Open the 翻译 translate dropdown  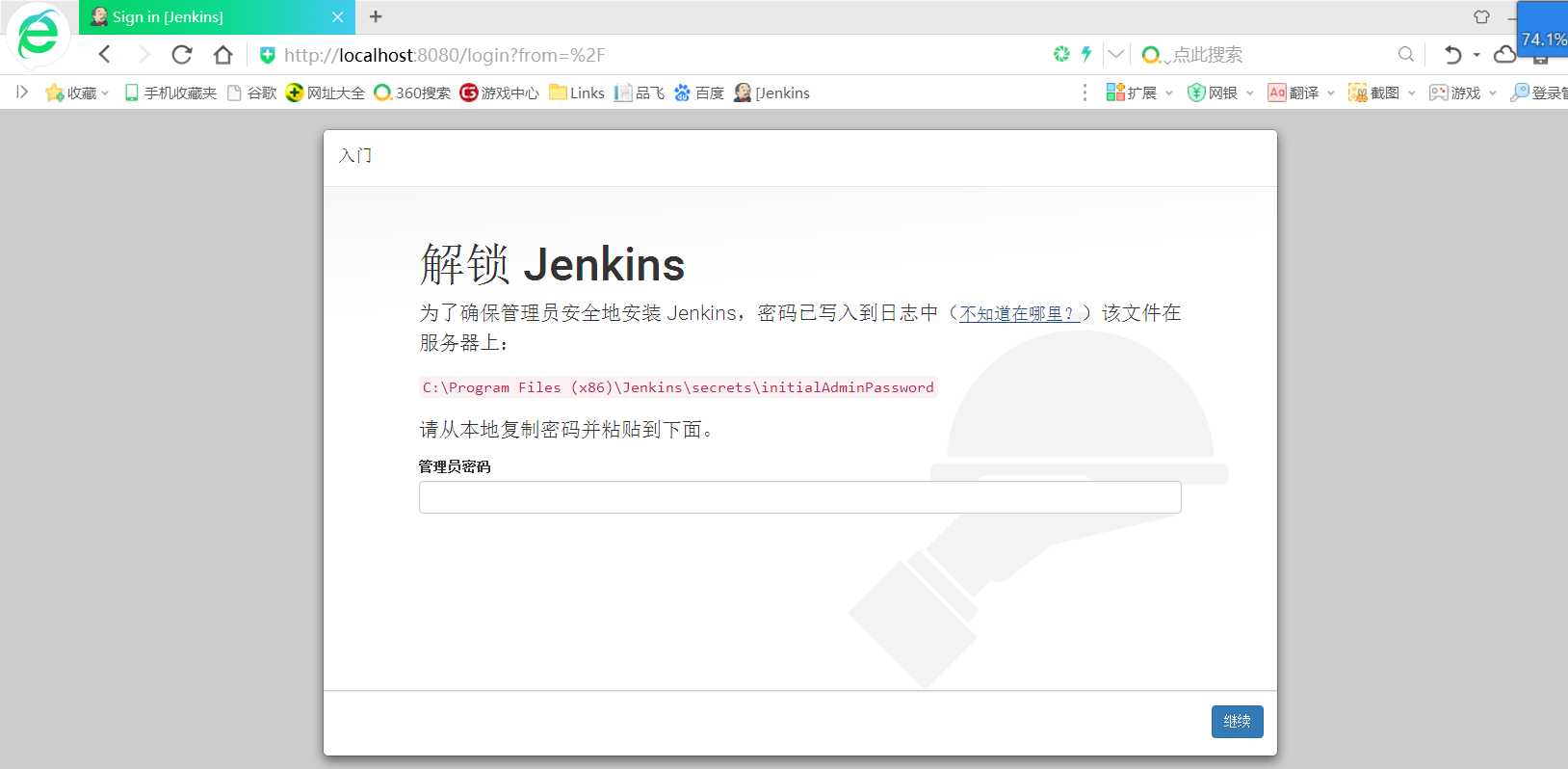[x=1301, y=93]
